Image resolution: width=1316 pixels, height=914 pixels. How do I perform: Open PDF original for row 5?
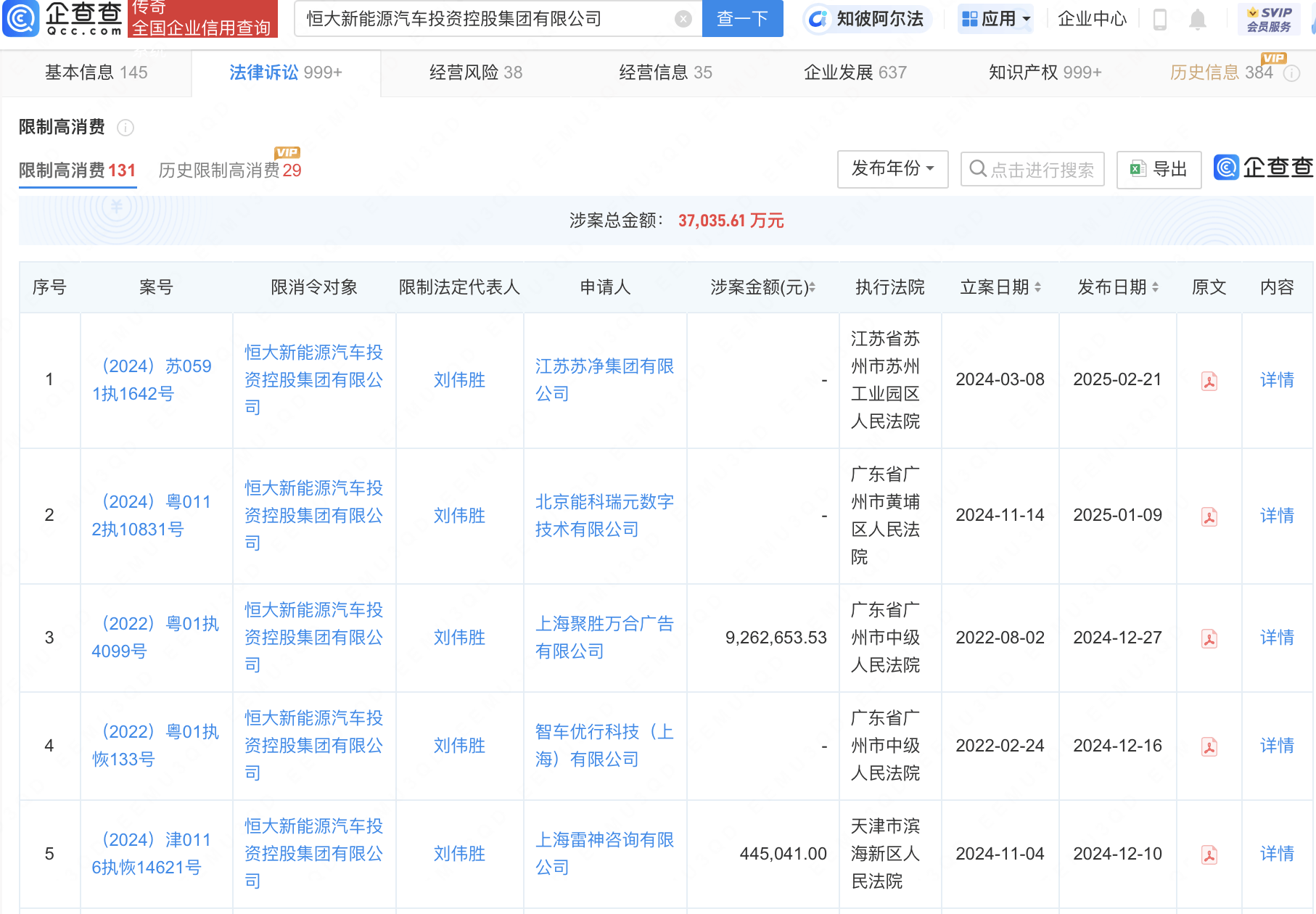[x=1209, y=854]
